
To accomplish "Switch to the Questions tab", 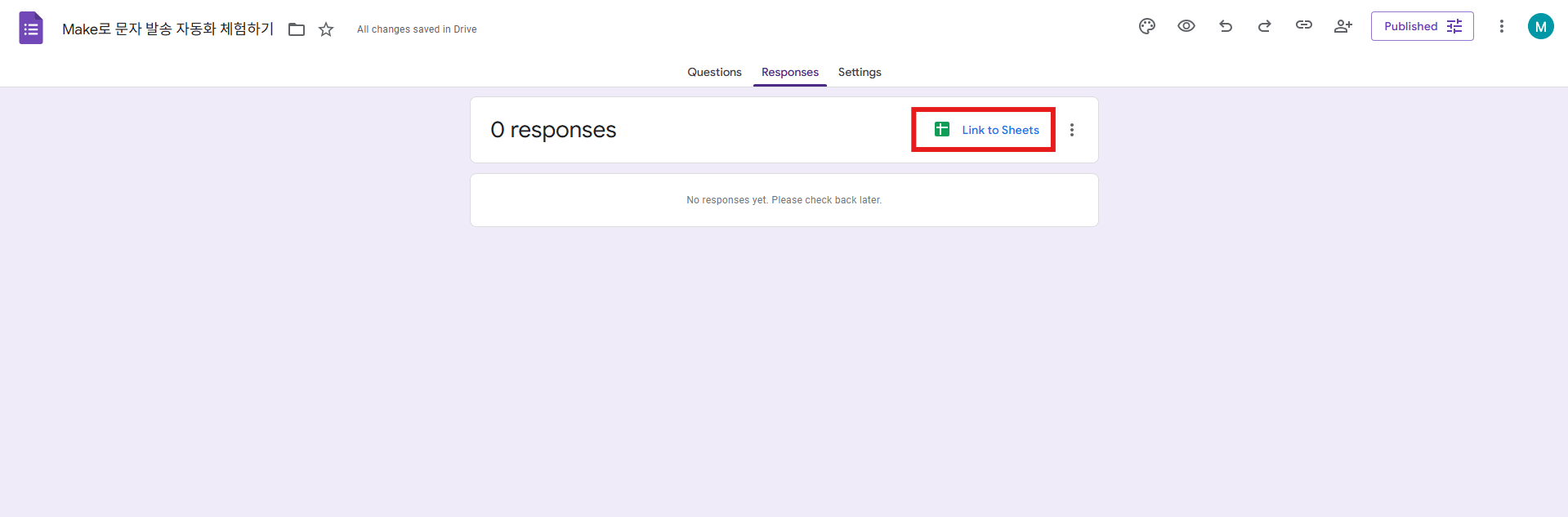I will point(714,72).
